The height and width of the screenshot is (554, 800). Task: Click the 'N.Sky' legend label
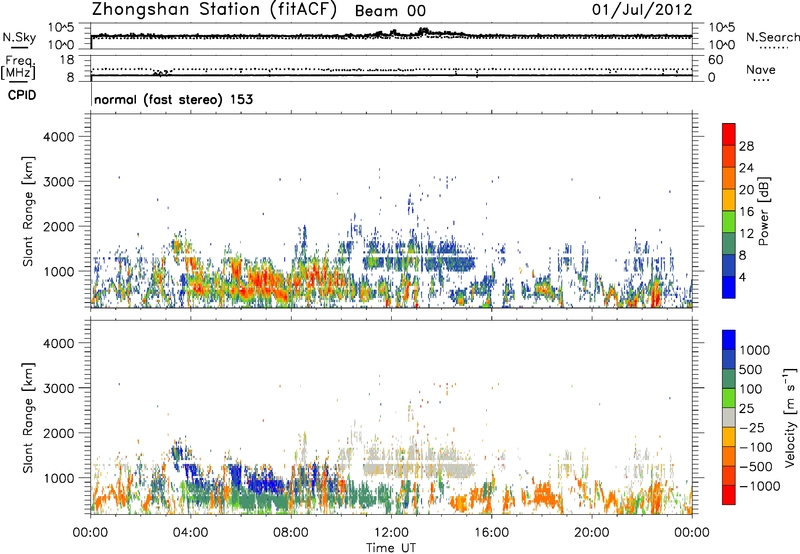tap(19, 37)
